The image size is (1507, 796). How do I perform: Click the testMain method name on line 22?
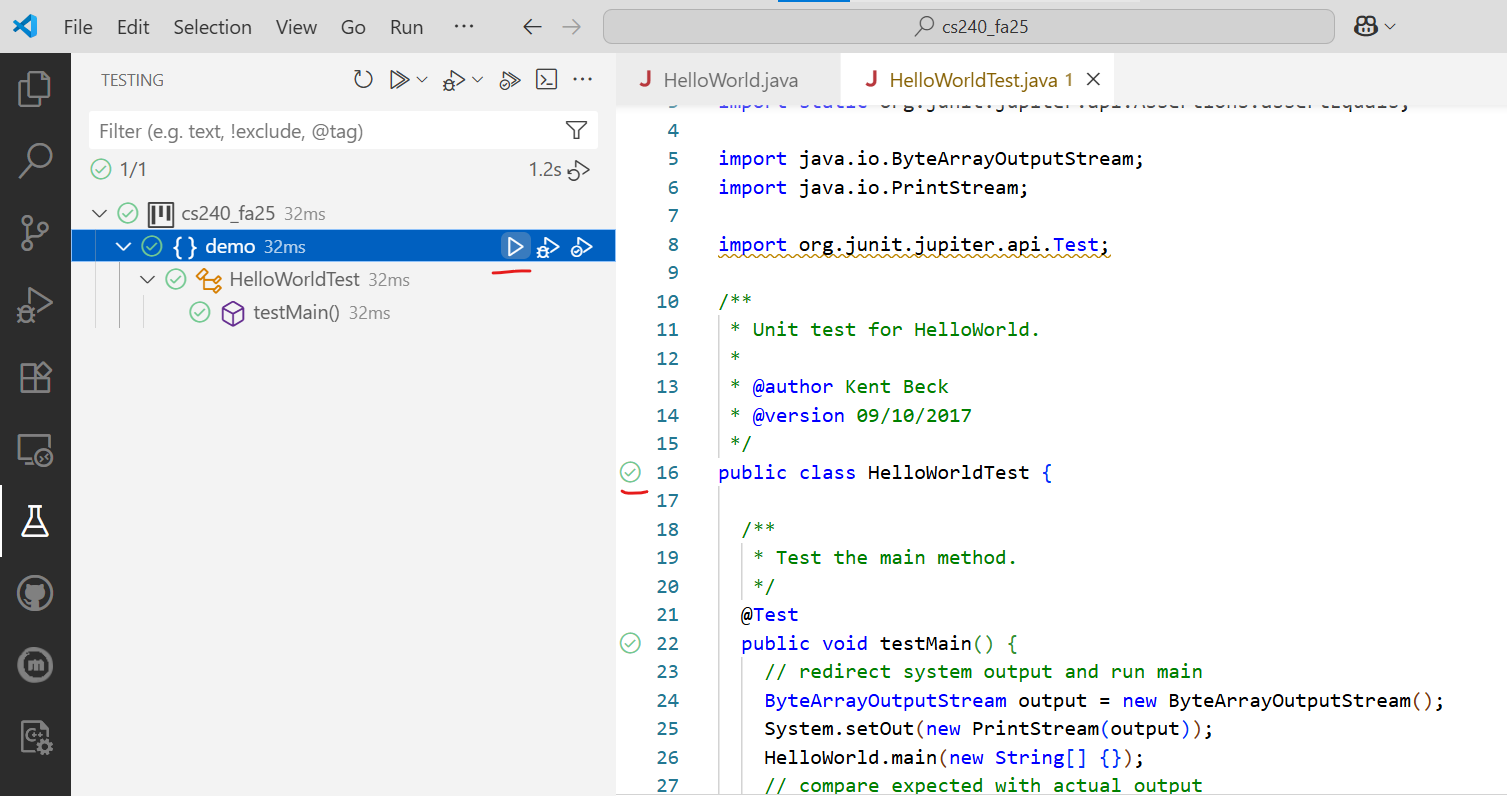[x=925, y=643]
